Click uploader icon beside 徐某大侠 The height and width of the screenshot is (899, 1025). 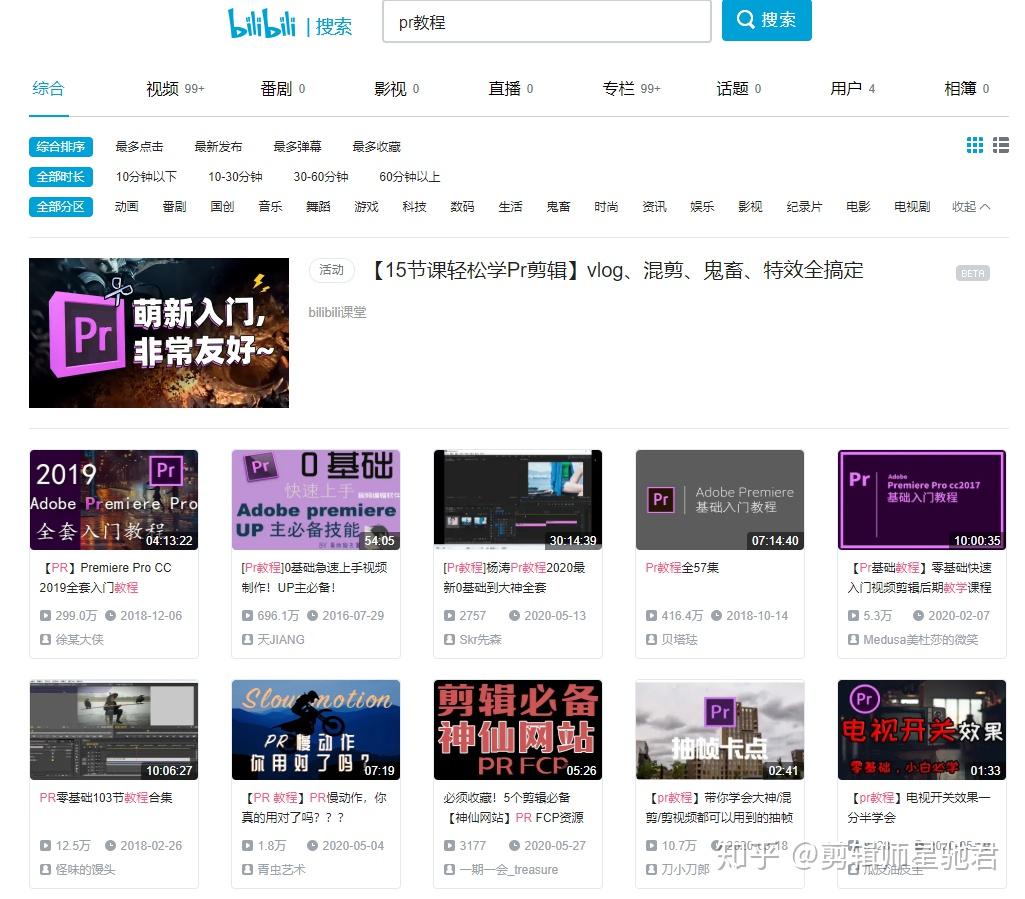click(45, 639)
